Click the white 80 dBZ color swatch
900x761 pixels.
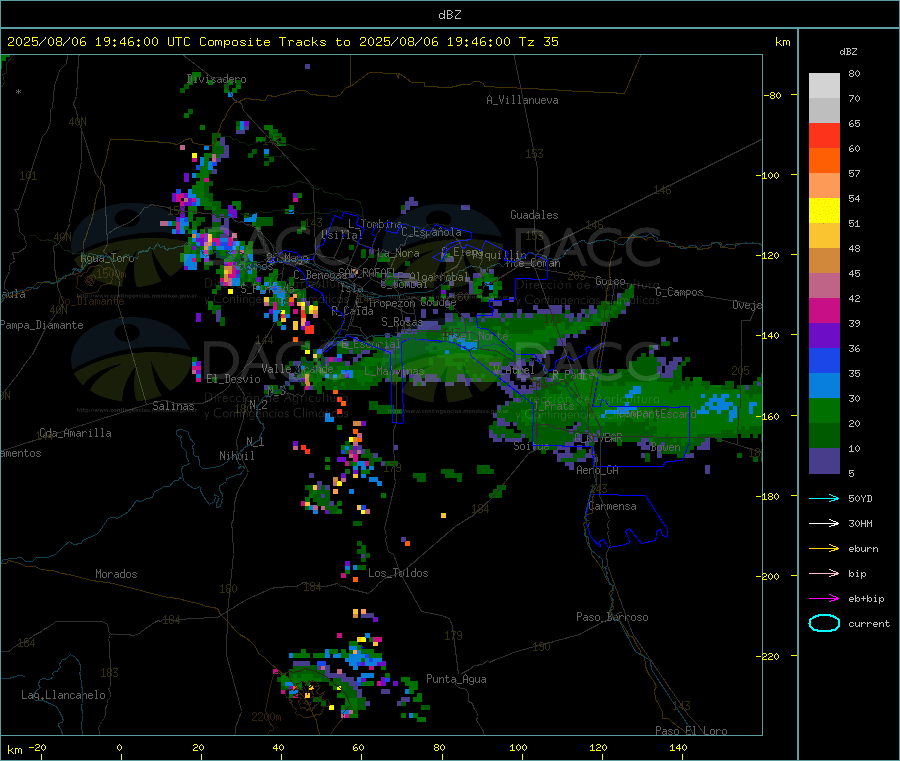click(x=824, y=86)
